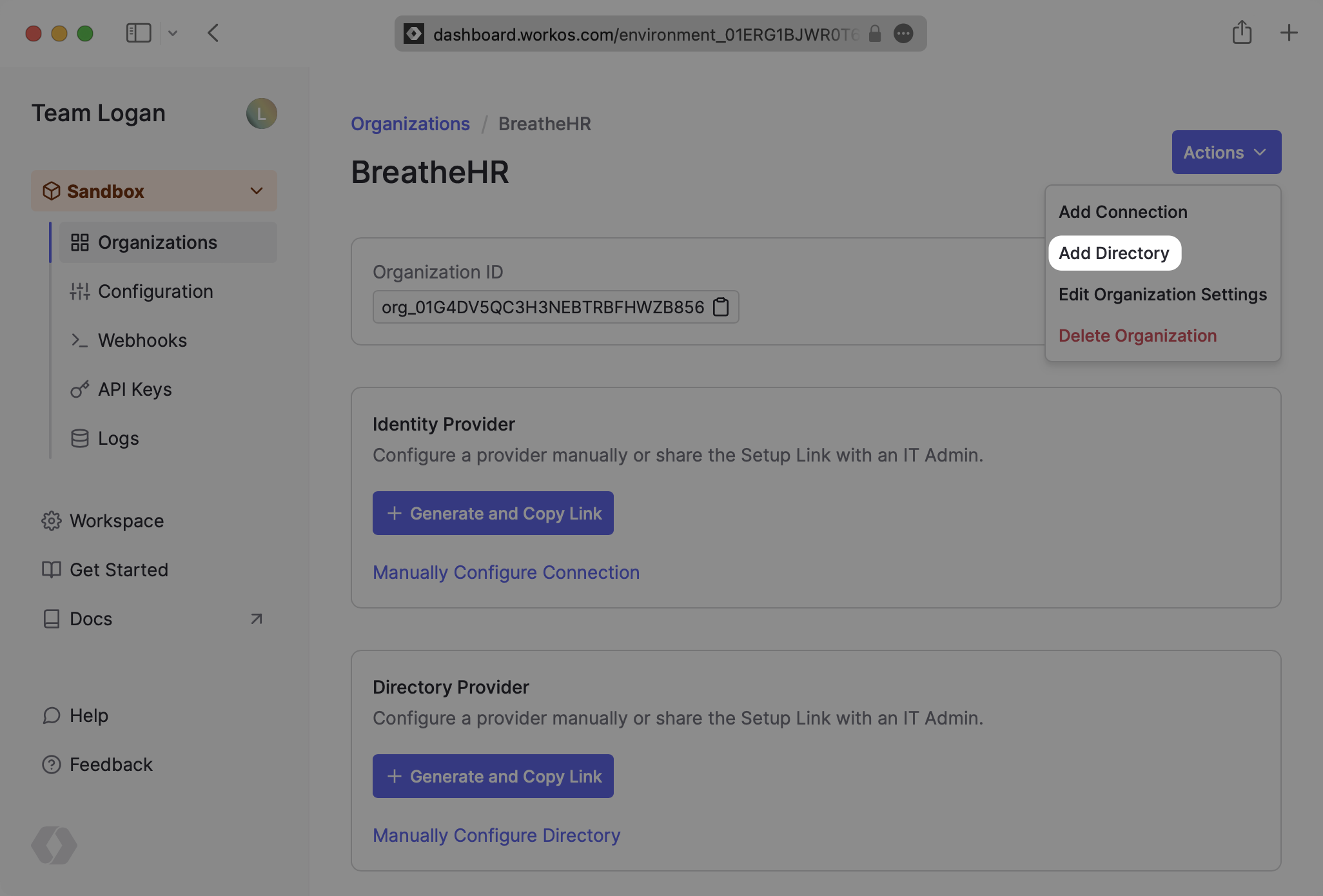Open a new Safari tab
The image size is (1323, 896).
pos(1288,33)
